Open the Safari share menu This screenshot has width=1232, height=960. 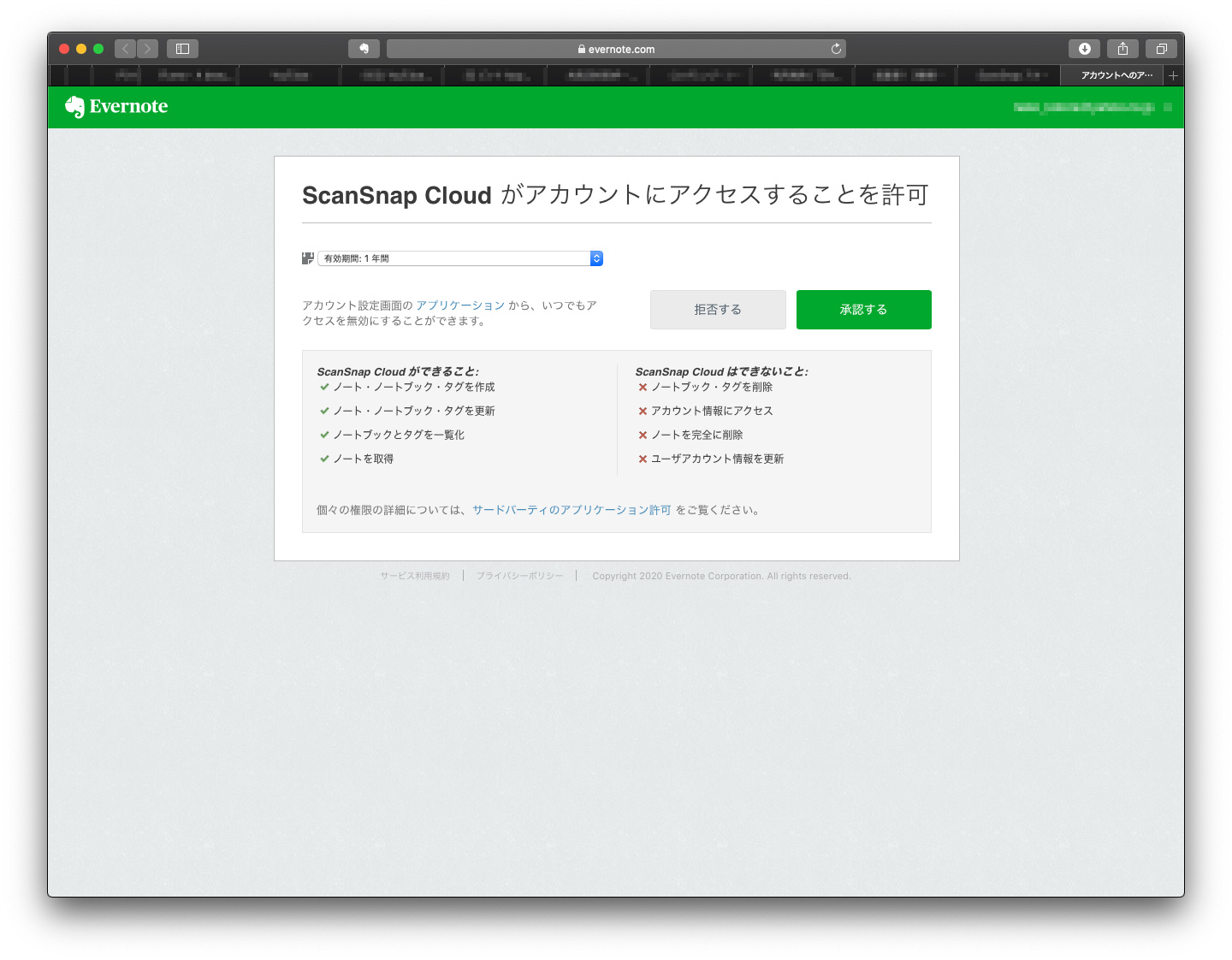click(1122, 49)
